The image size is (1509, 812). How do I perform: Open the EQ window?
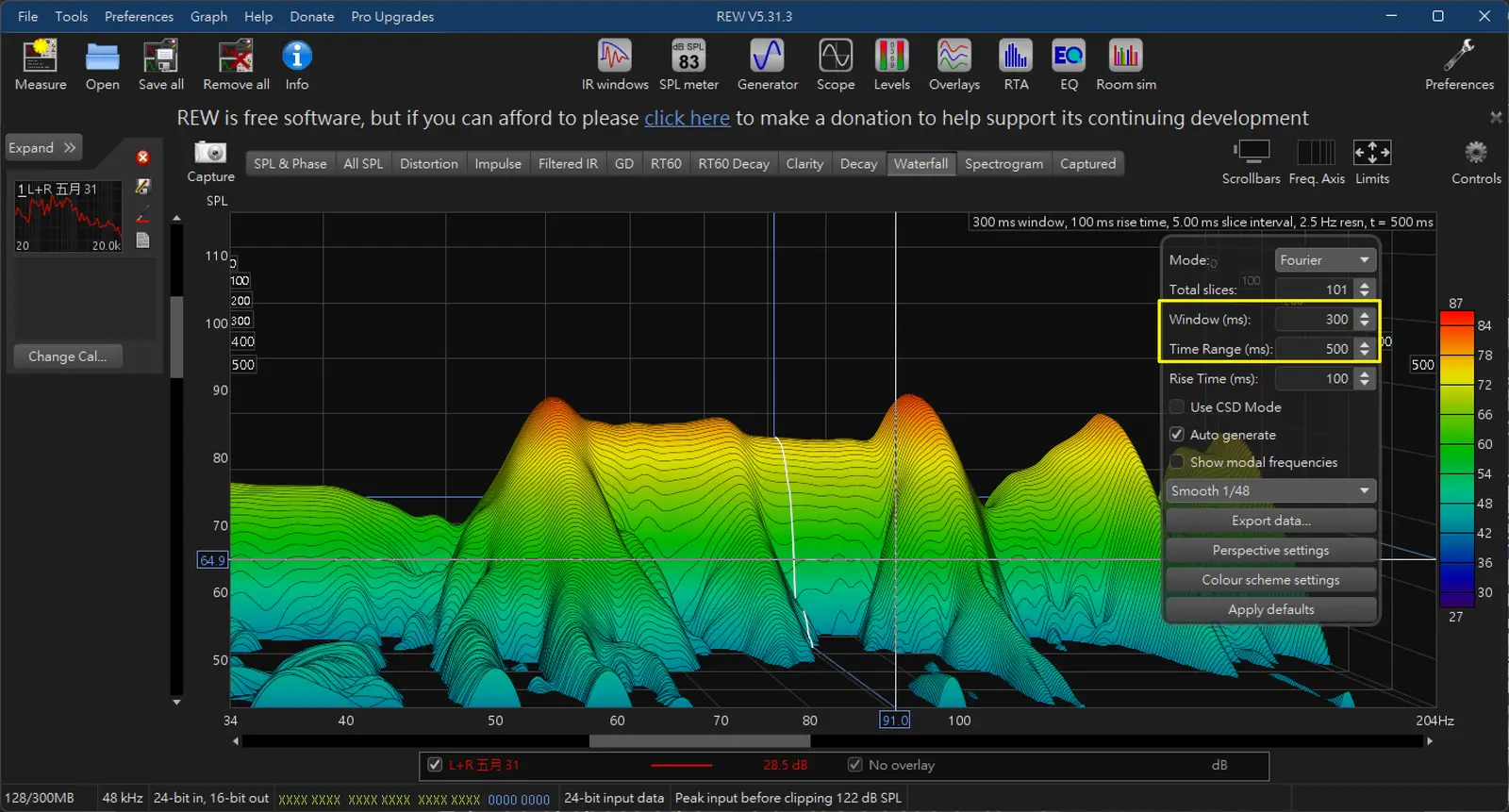tap(1069, 56)
